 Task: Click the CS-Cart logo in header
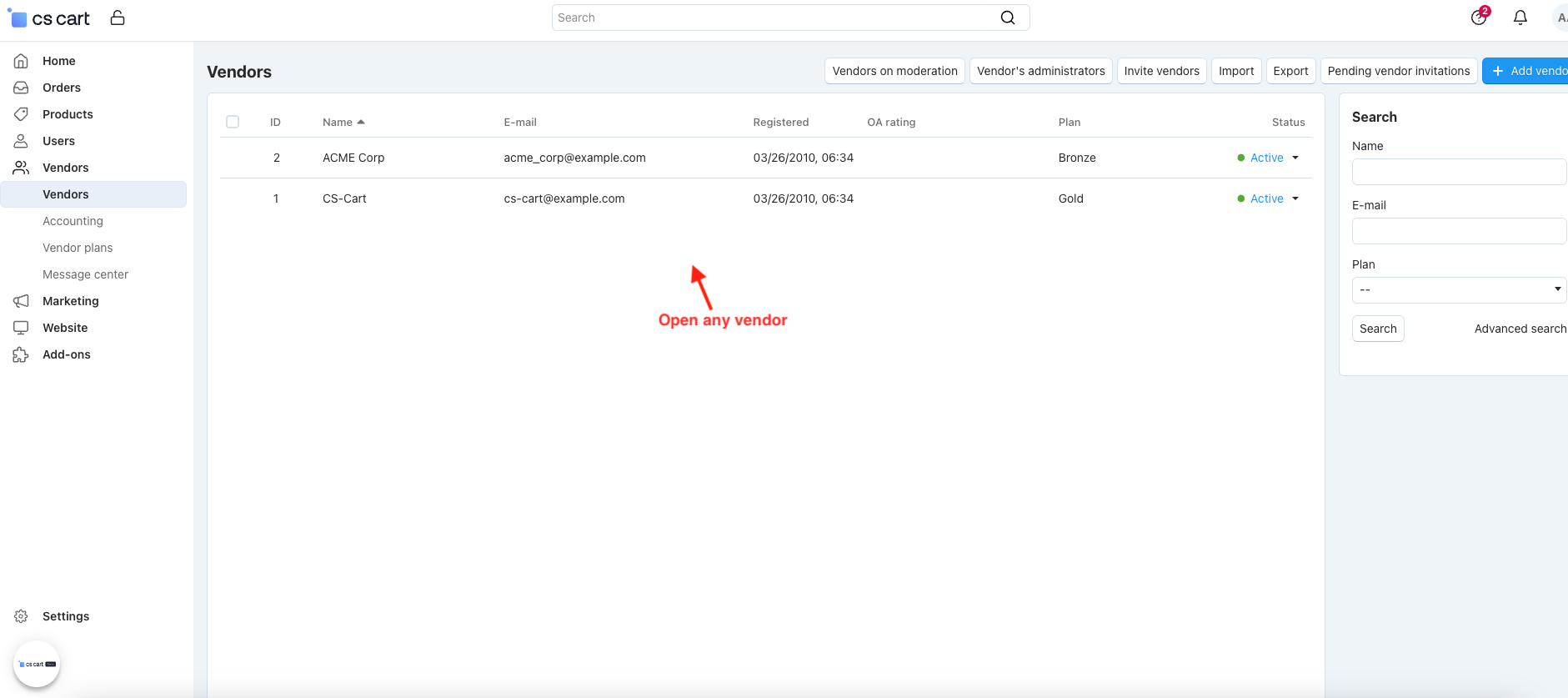point(49,18)
